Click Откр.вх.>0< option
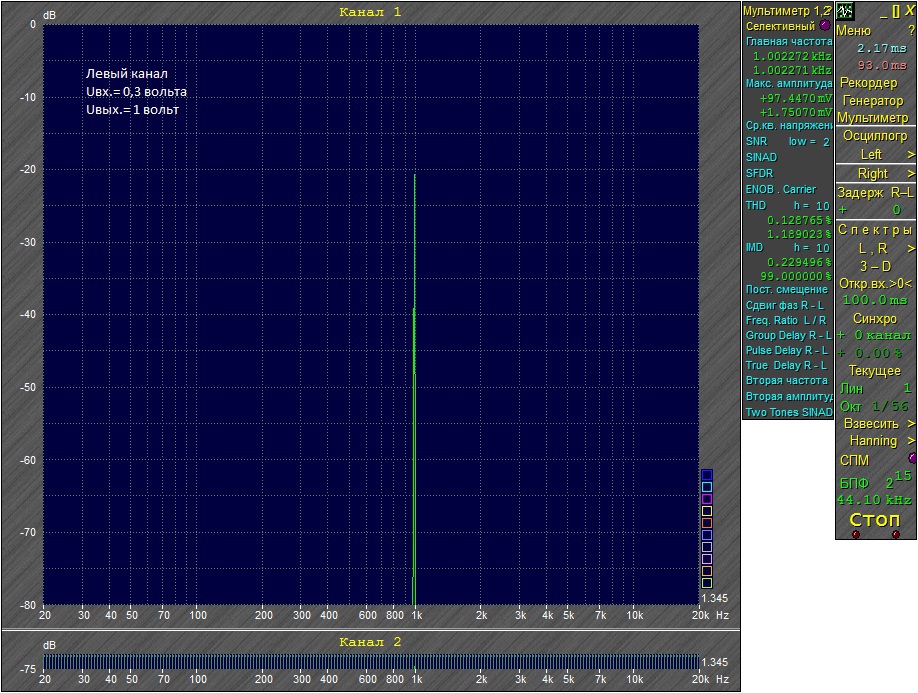The height and width of the screenshot is (693, 918). pyautogui.click(x=875, y=284)
